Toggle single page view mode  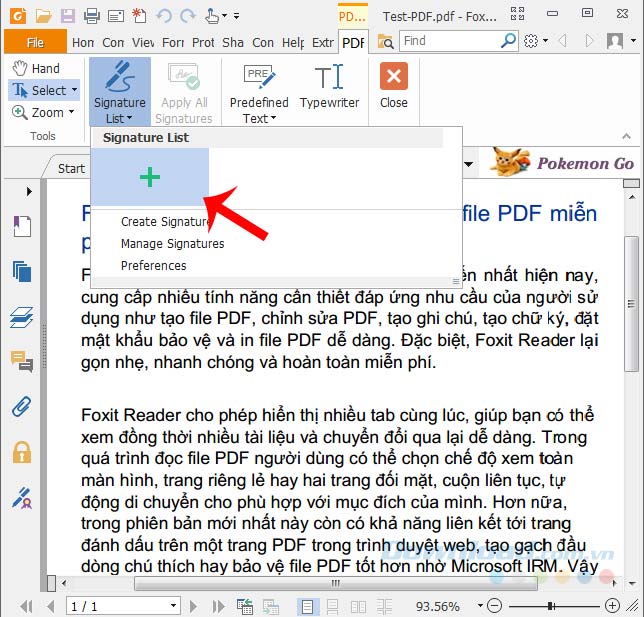(x=307, y=606)
